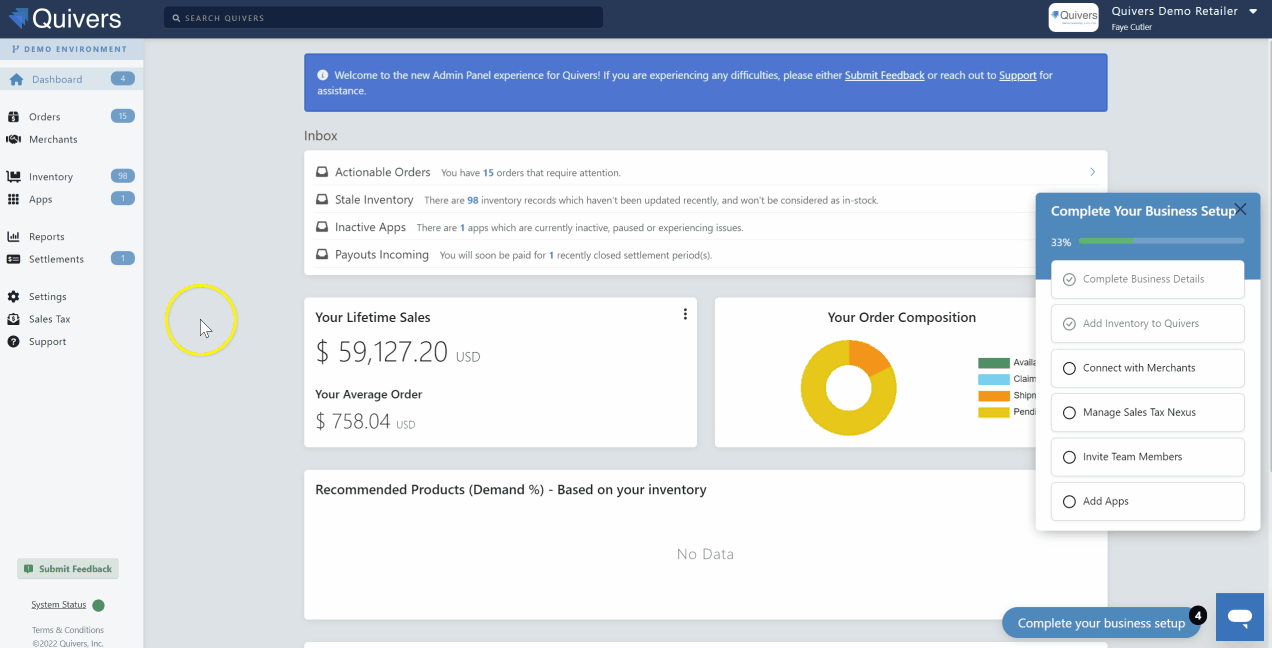Select the Invite Team Members circle

point(1069,457)
